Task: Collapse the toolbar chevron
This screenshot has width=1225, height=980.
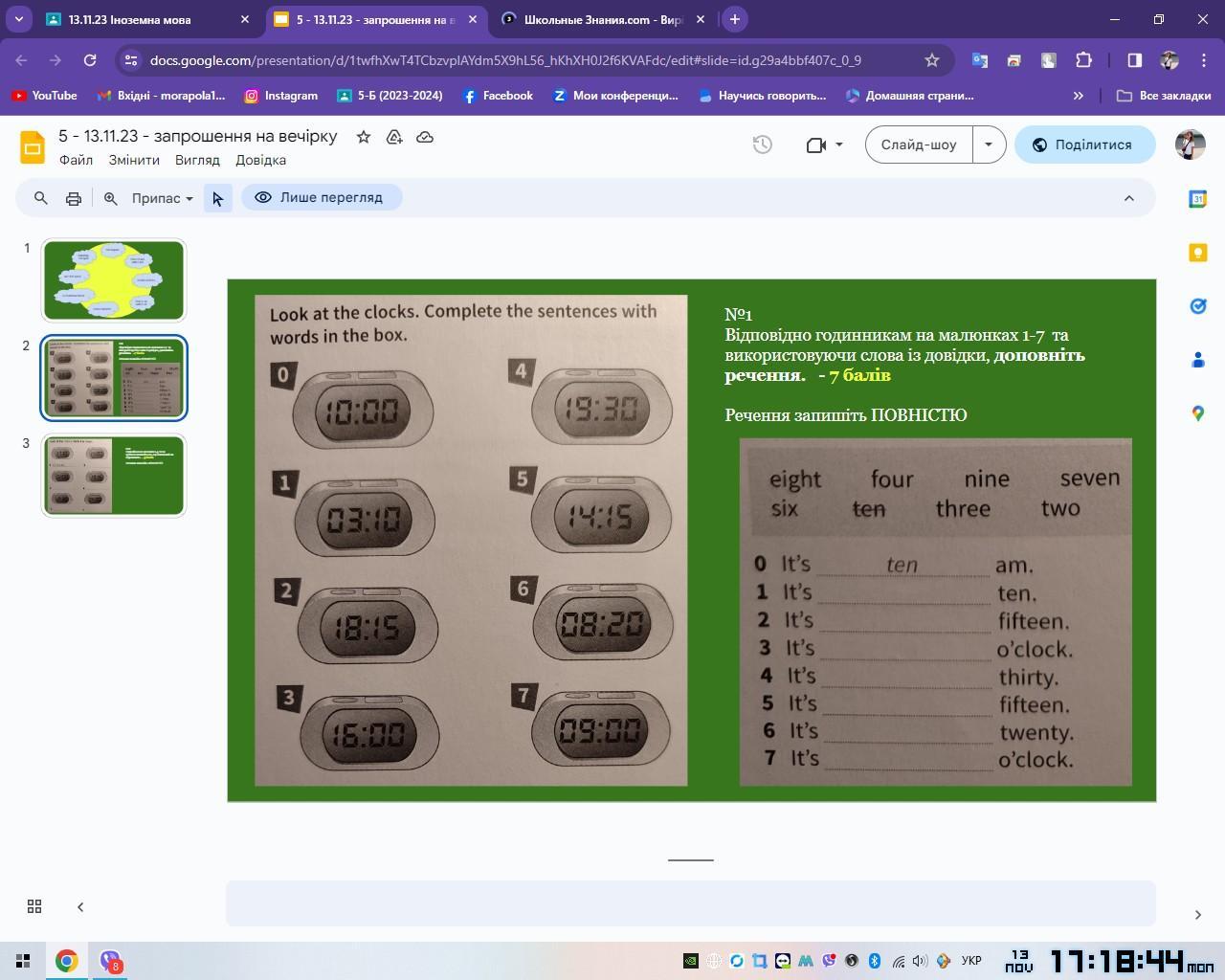Action: pyautogui.click(x=1129, y=198)
